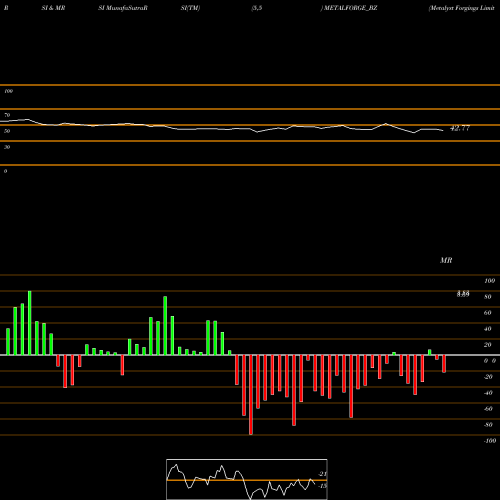500x500 pixels.
Task: Click the '-21' label in mini chart
Action: (322, 474)
